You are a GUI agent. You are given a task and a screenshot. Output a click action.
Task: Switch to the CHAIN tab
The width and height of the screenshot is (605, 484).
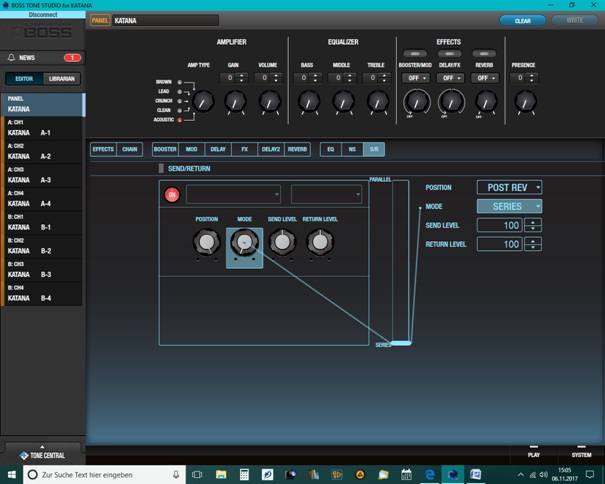(x=130, y=149)
